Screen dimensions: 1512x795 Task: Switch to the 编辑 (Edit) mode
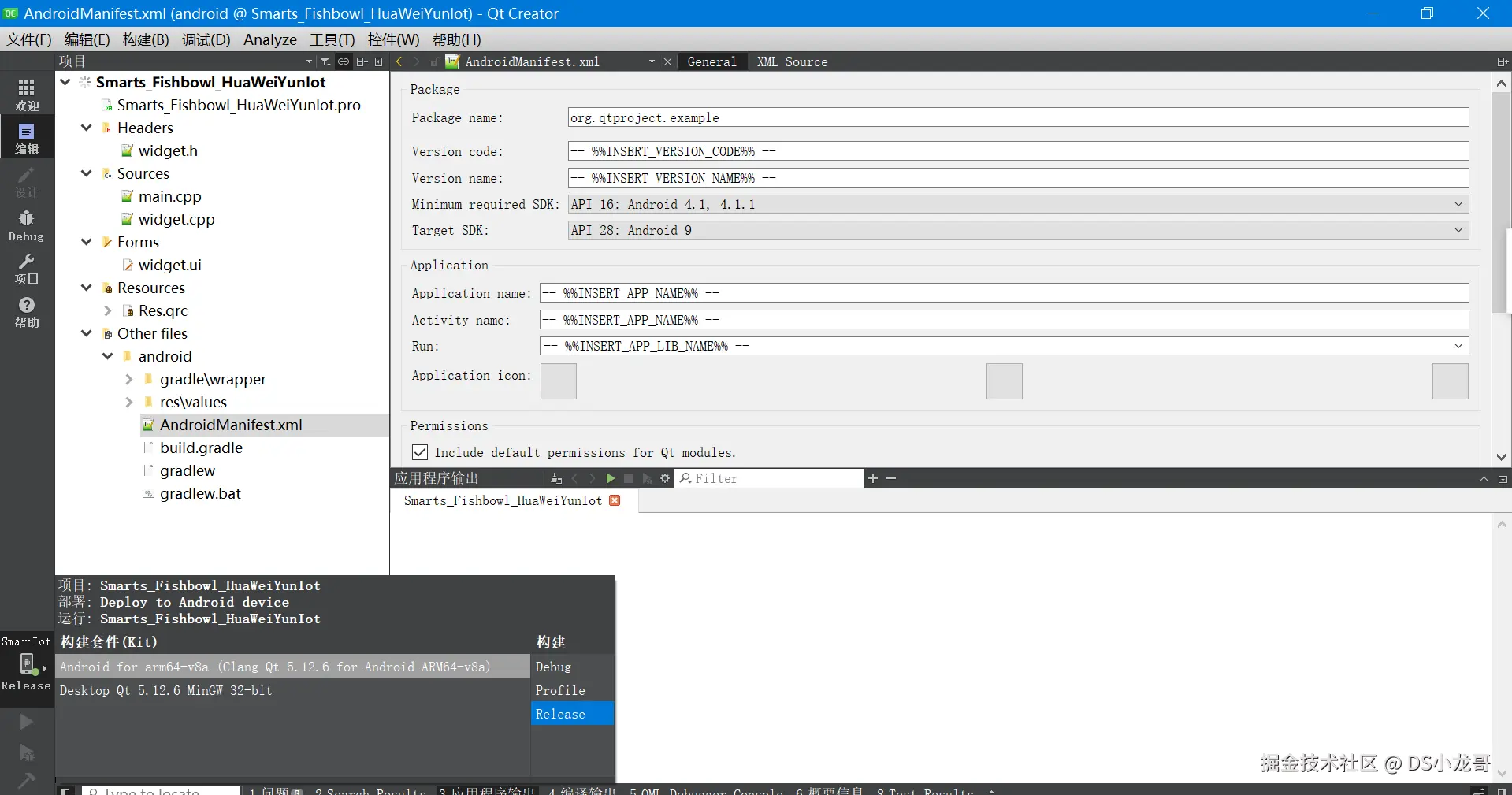coord(27,138)
